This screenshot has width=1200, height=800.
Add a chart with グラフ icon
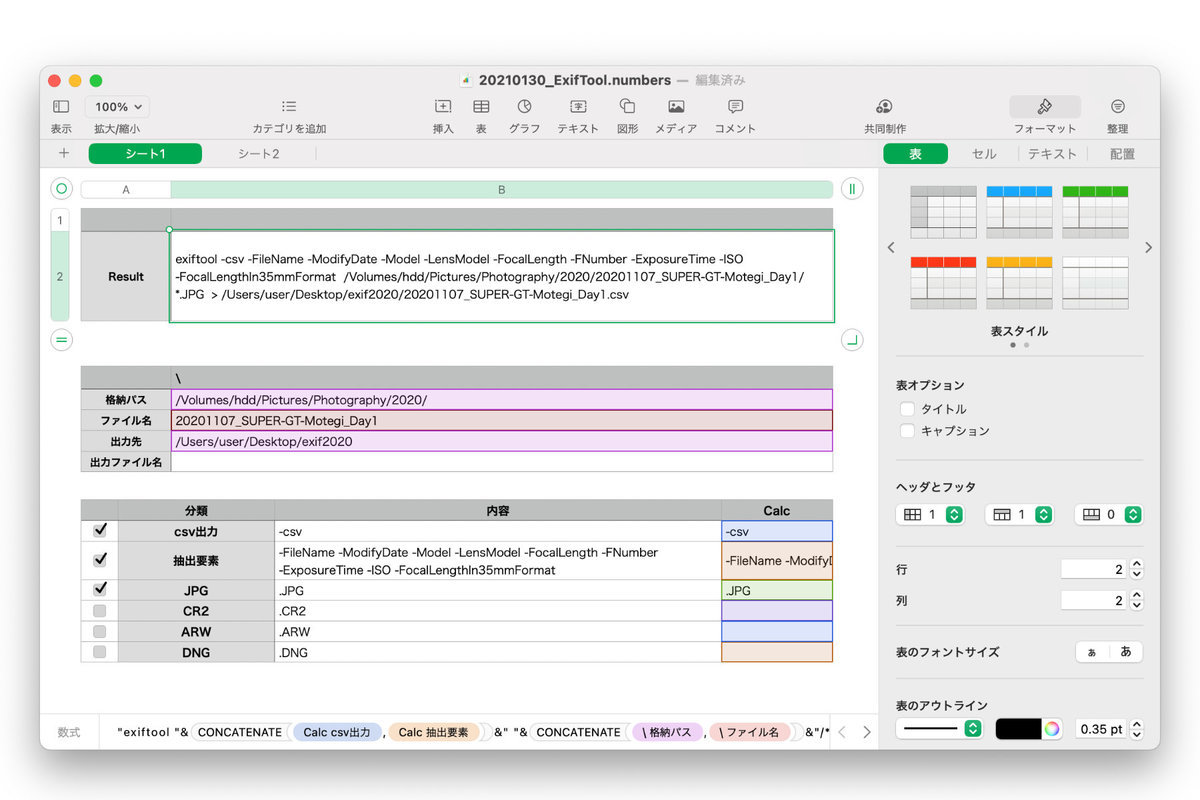(524, 106)
